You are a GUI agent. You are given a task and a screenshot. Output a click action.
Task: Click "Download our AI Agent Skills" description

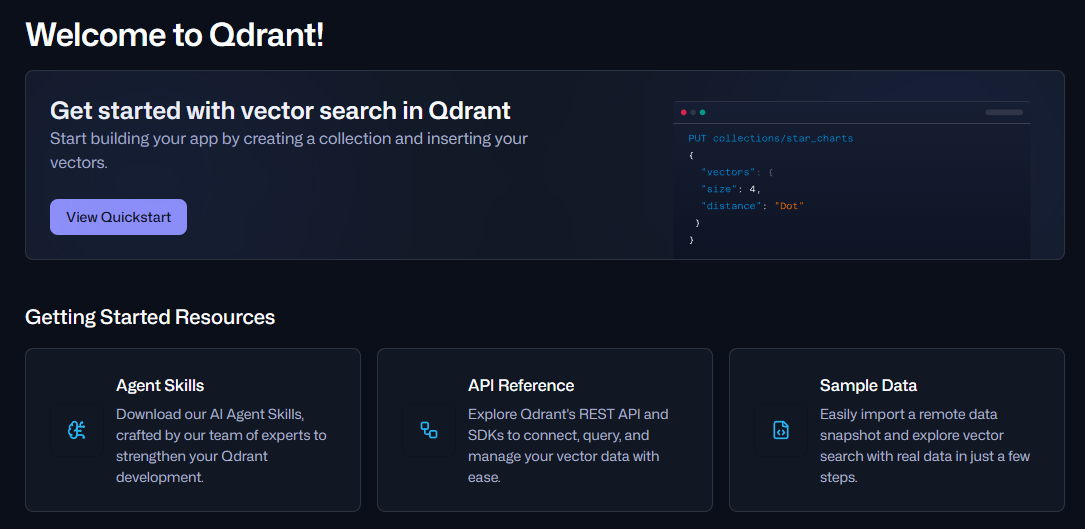(x=221, y=446)
